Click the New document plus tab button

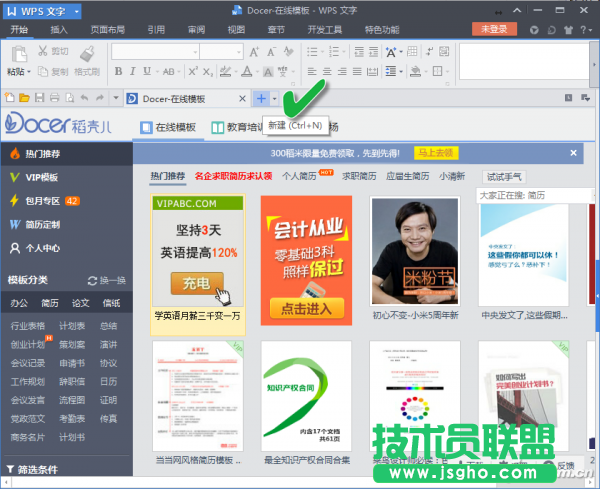pos(261,98)
